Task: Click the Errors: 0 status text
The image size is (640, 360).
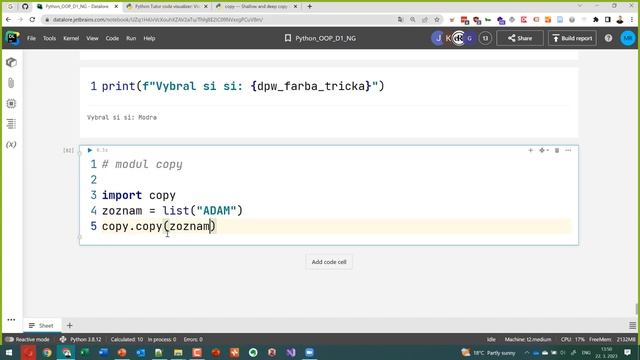Action: [193, 339]
